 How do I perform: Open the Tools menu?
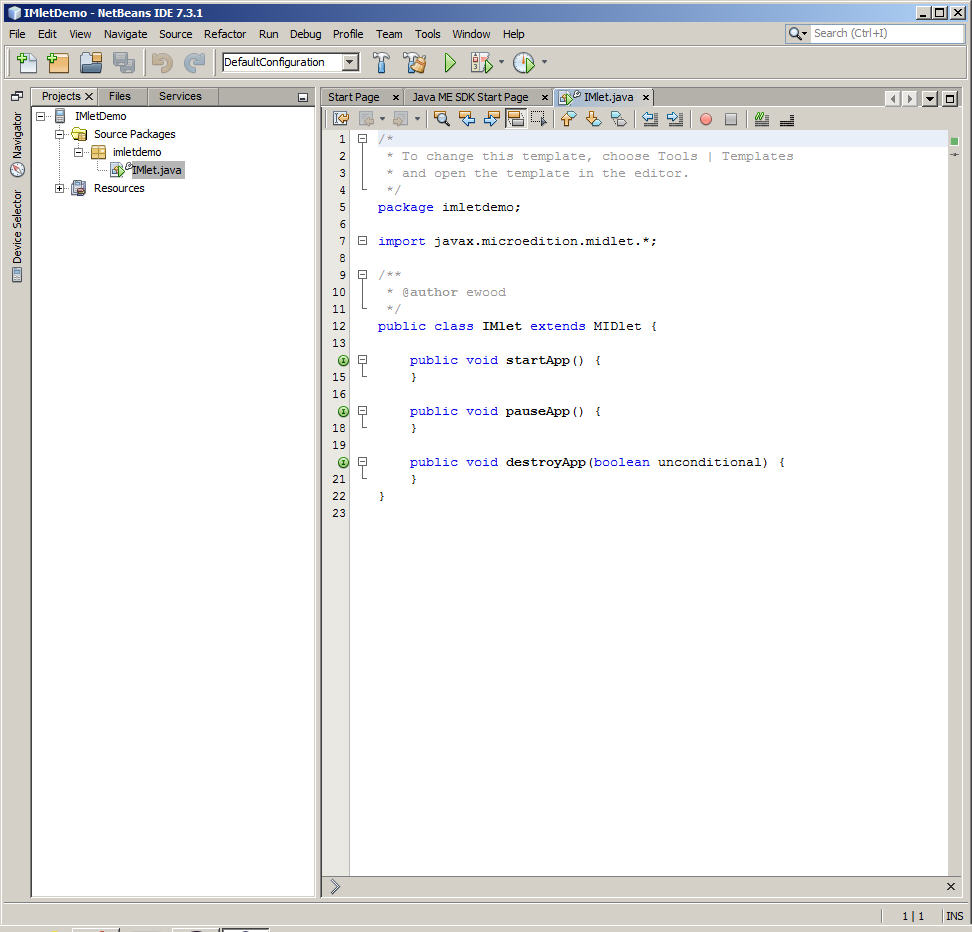pyautogui.click(x=428, y=34)
